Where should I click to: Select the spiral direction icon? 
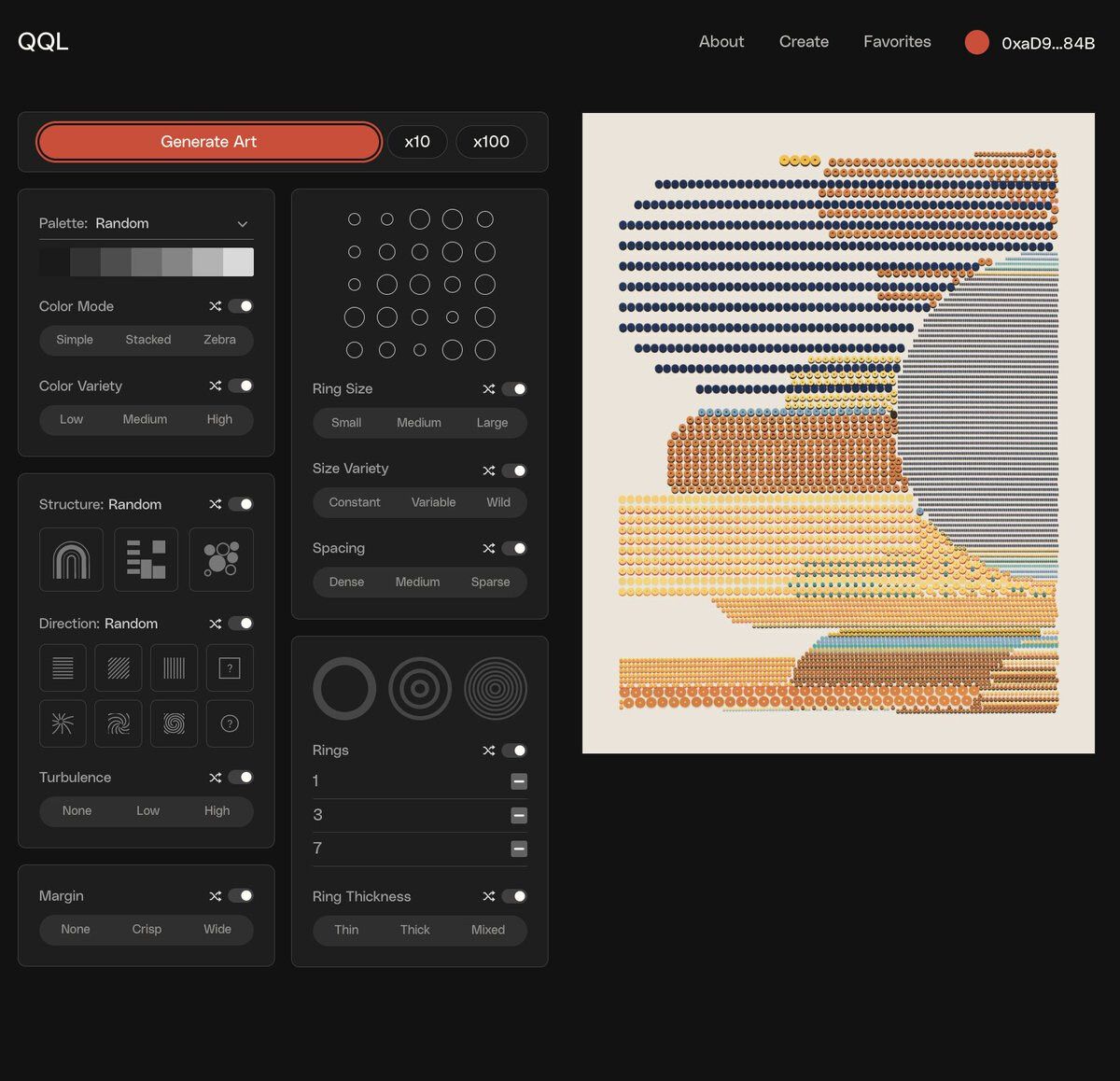(174, 723)
